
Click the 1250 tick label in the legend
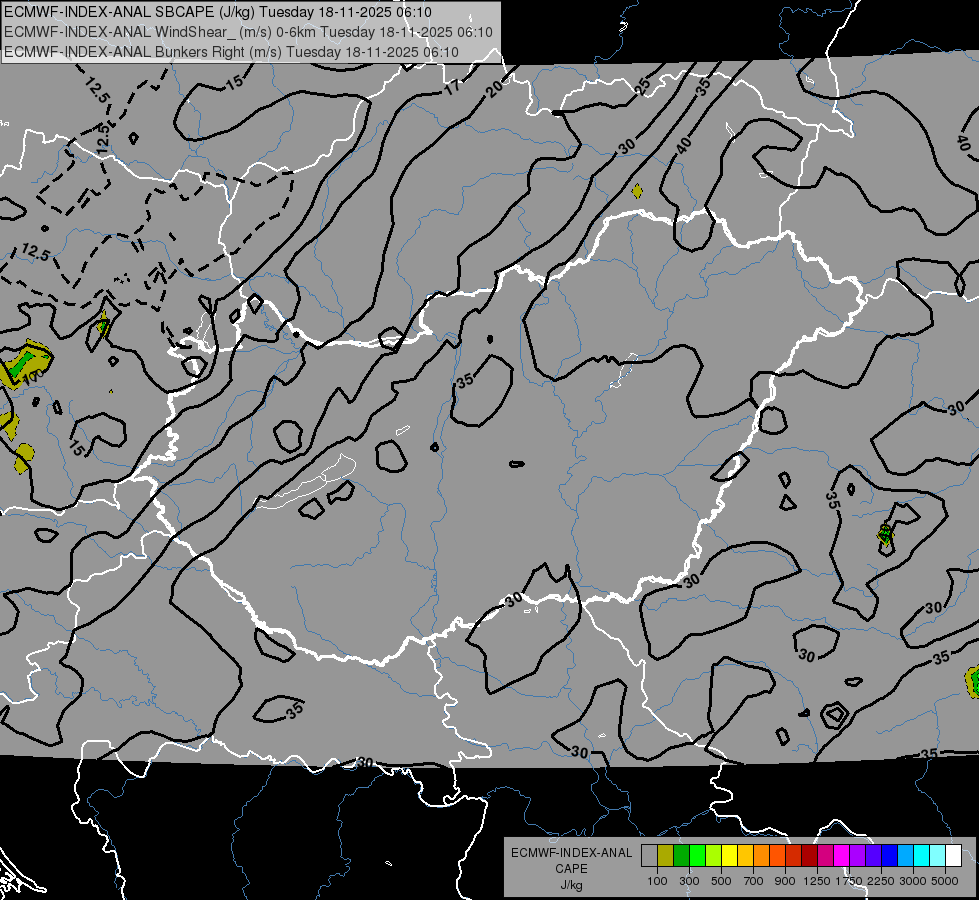(x=817, y=881)
